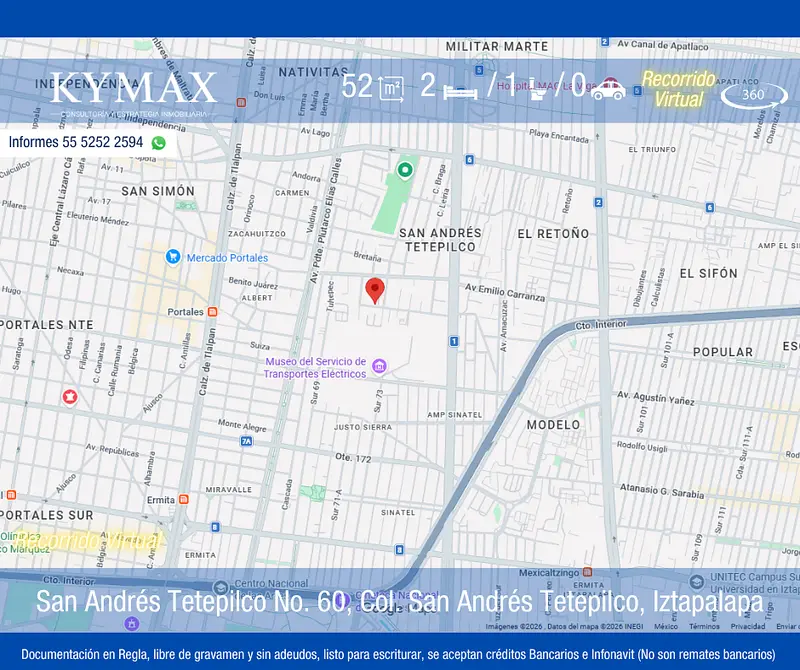
Task: Click the México link in map footer
Action: click(x=666, y=626)
